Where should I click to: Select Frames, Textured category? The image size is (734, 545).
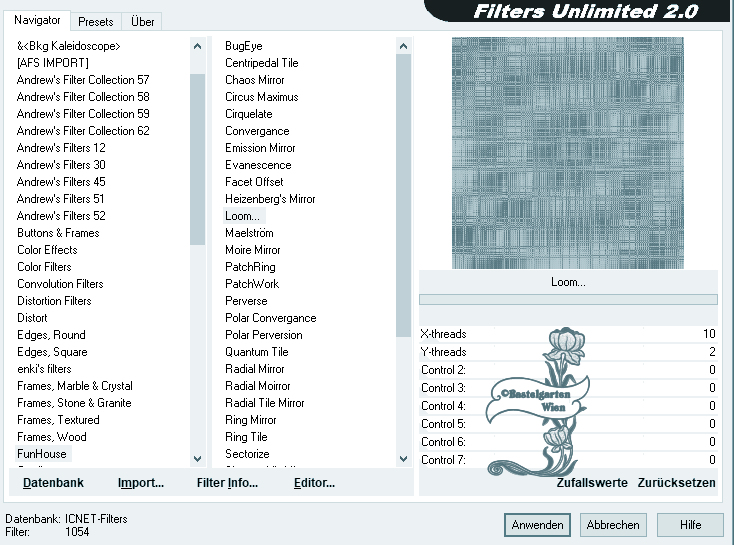59,420
